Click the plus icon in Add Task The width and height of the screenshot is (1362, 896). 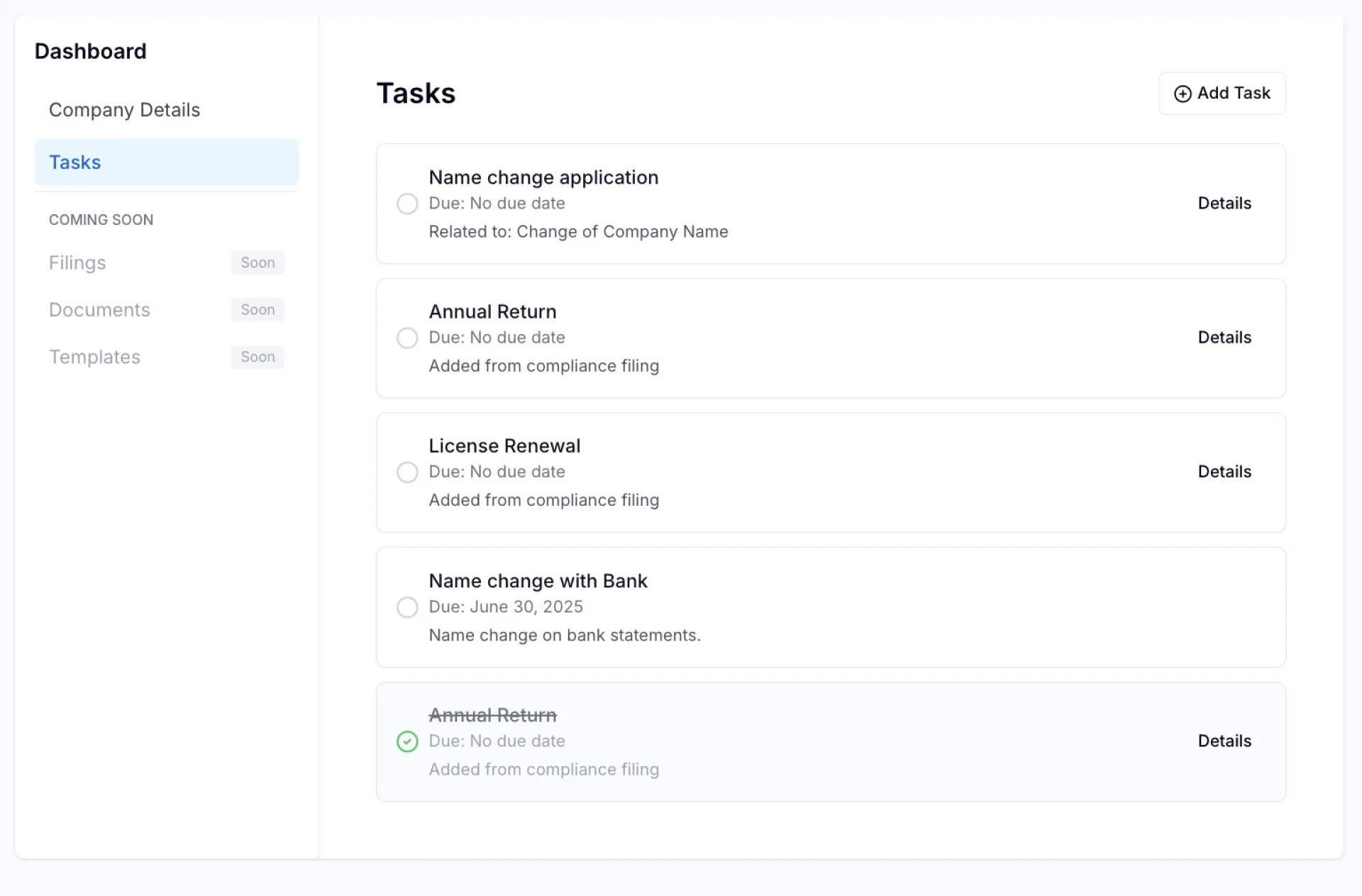1182,94
